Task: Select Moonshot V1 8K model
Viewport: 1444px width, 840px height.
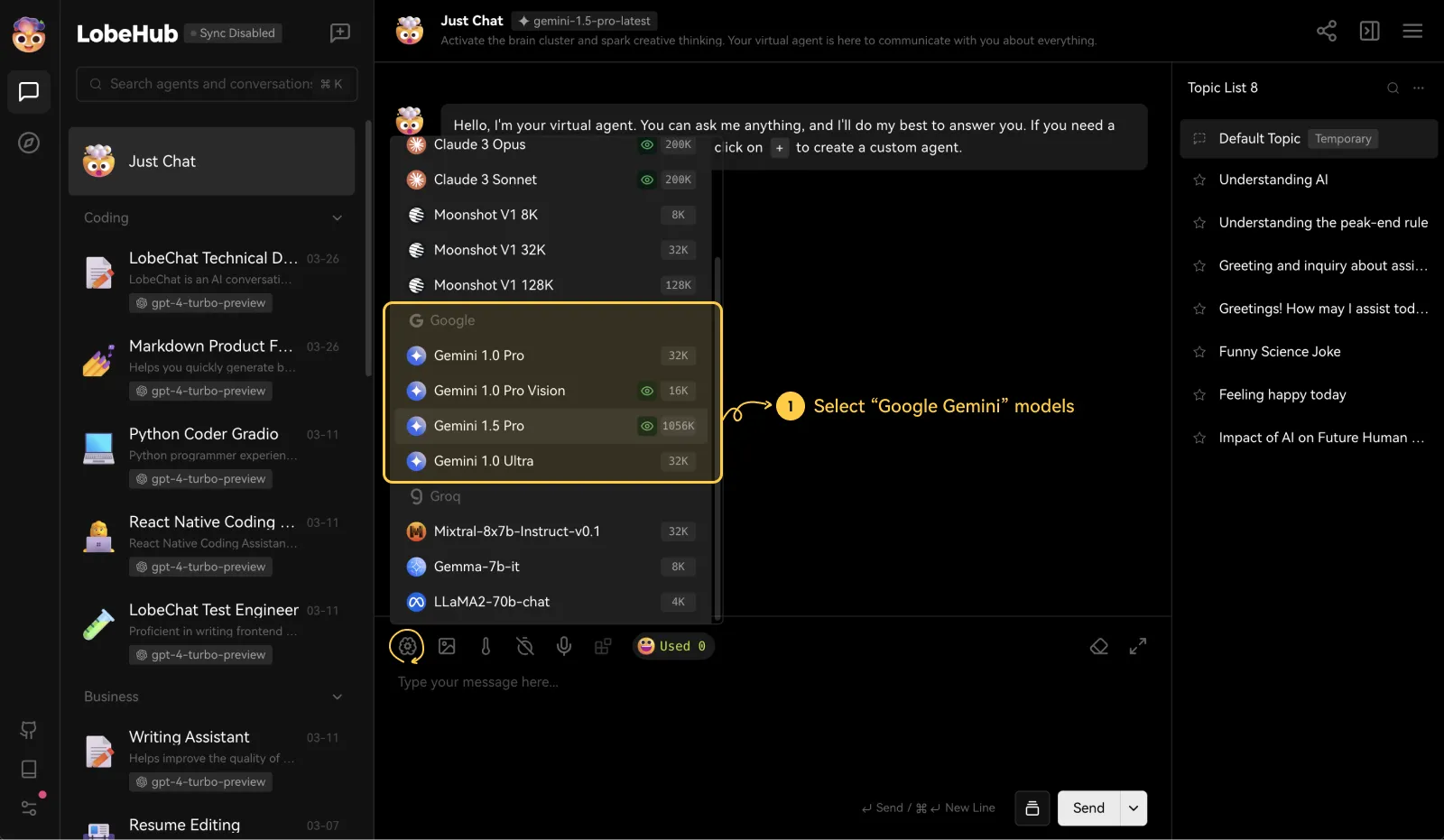Action: click(551, 215)
